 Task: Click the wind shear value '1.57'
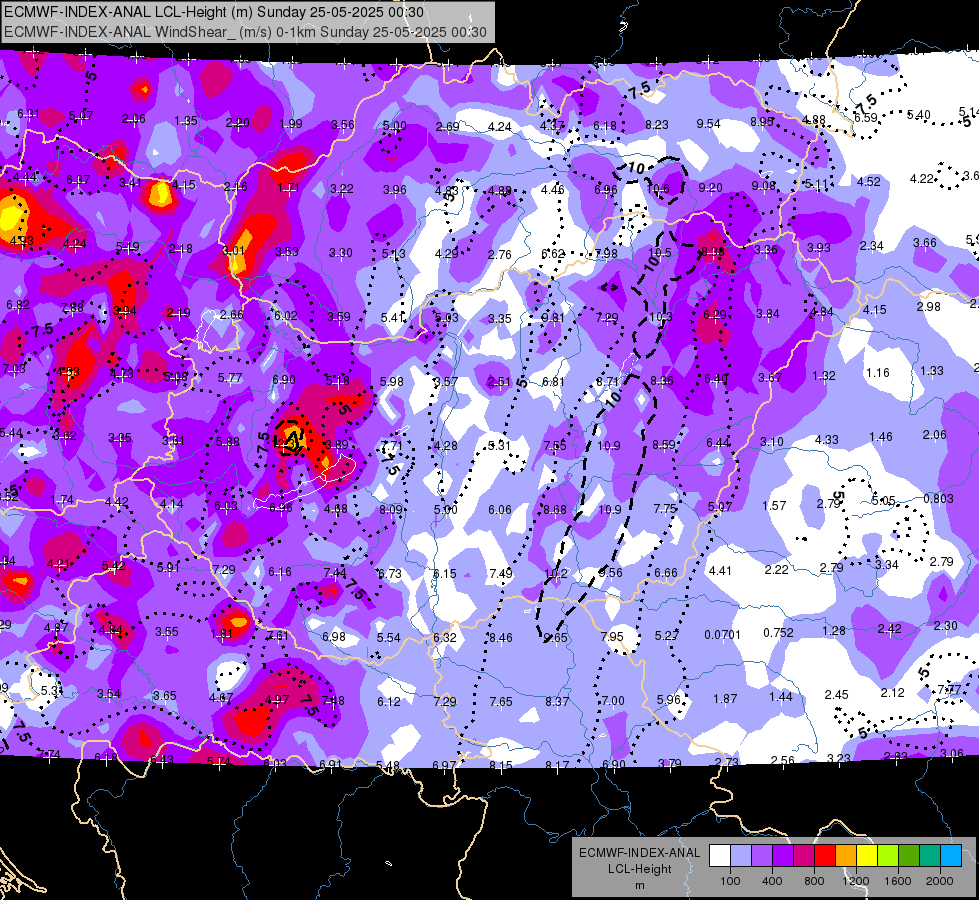(x=774, y=505)
